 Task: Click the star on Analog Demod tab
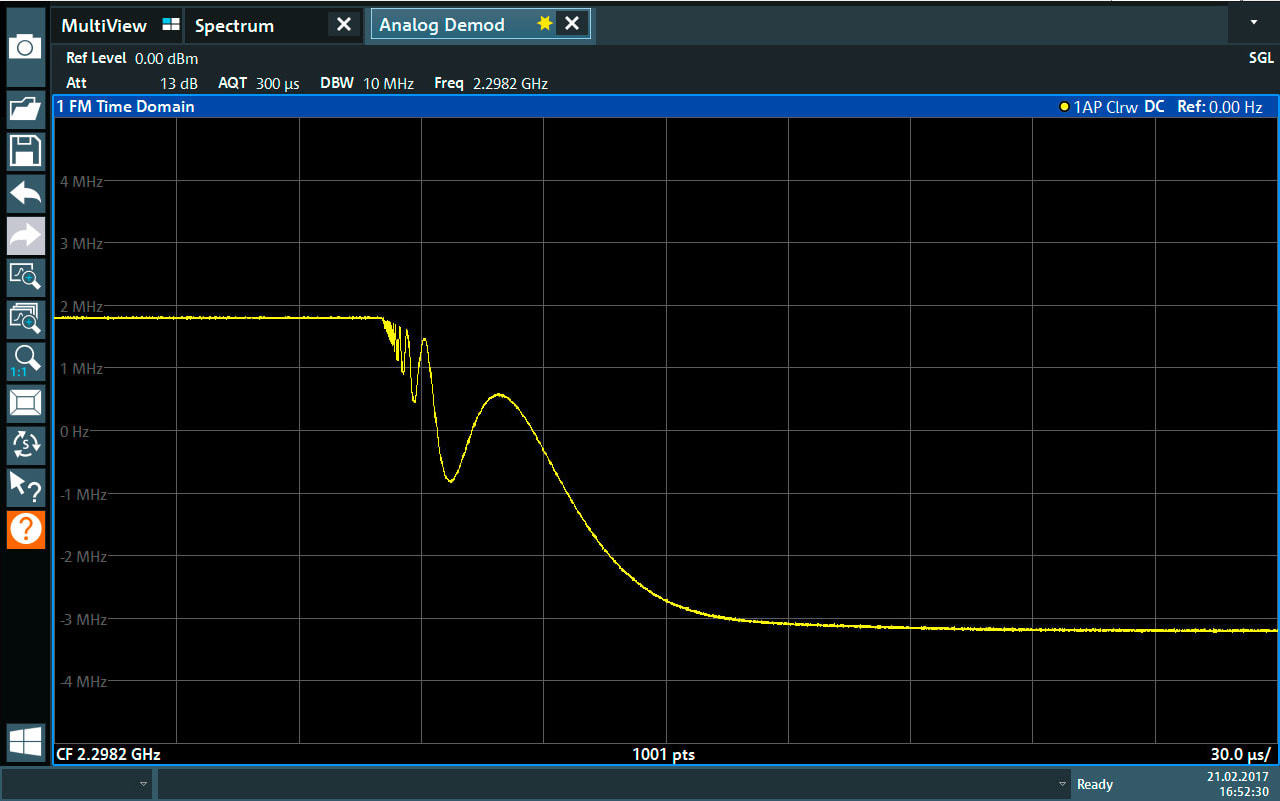tap(544, 24)
